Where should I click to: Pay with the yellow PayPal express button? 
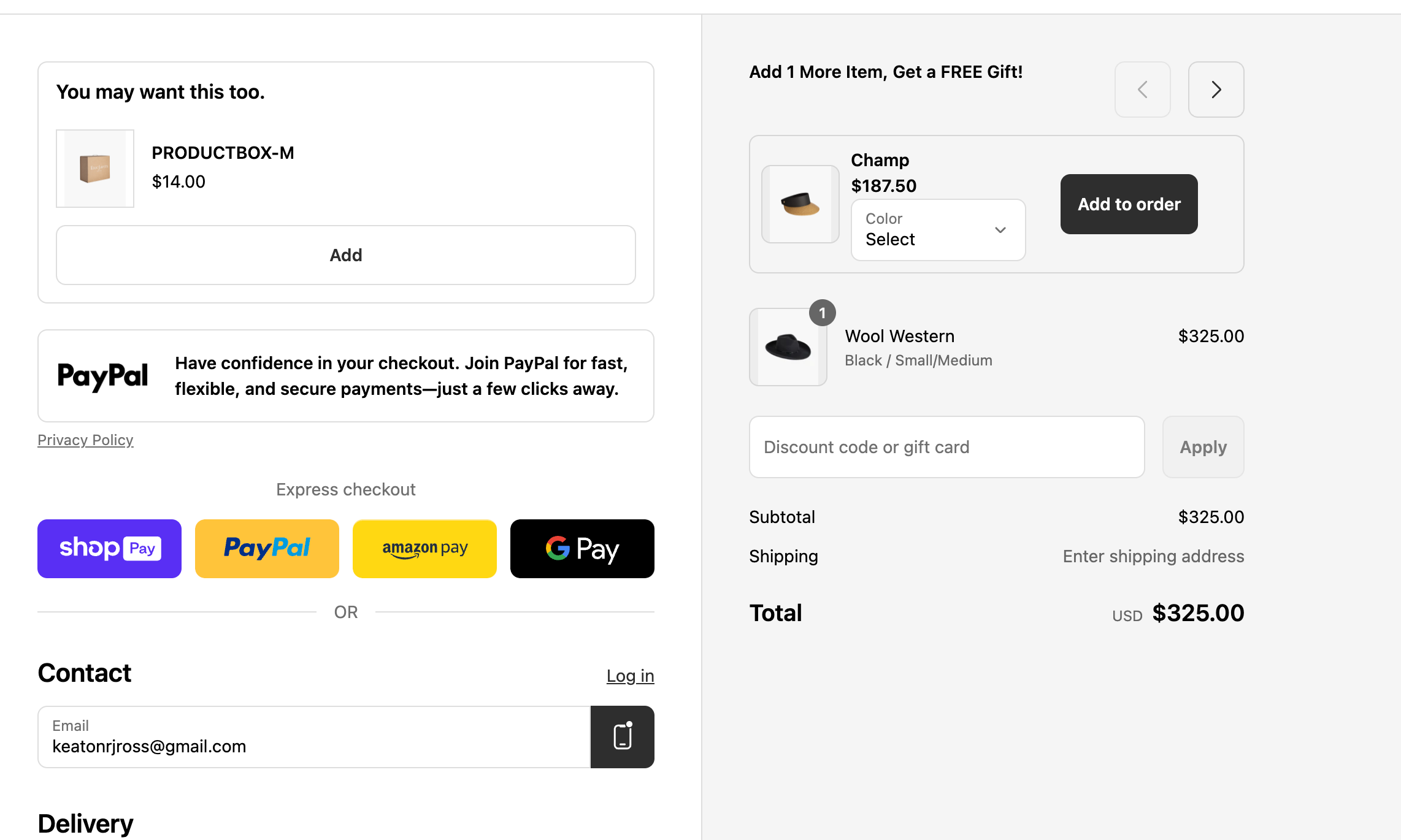267,549
